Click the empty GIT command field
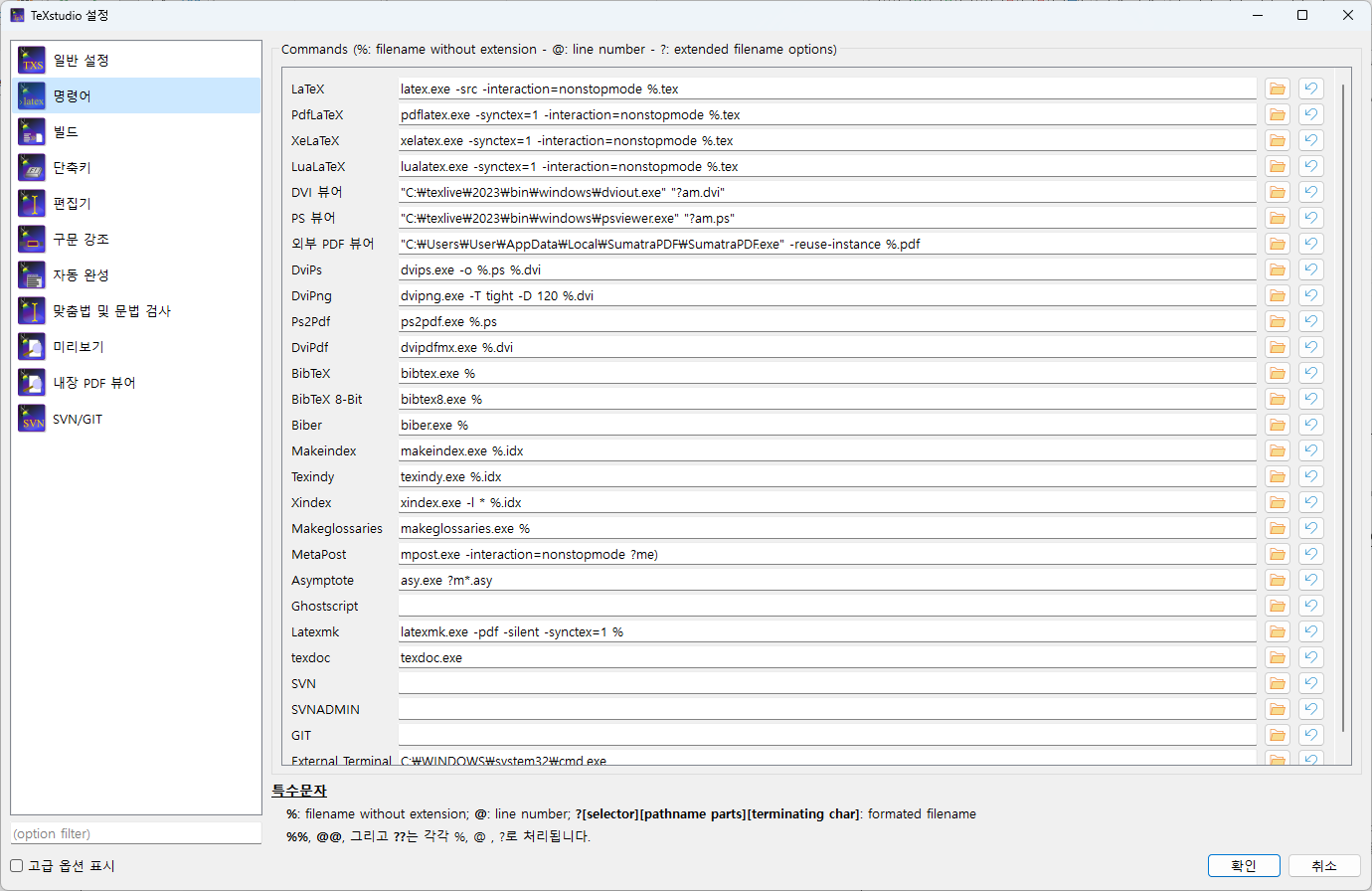The image size is (1372, 891). click(827, 735)
